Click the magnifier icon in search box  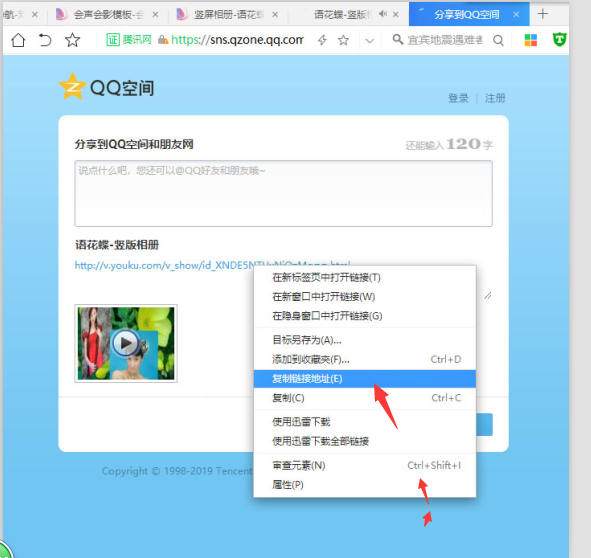[398, 39]
